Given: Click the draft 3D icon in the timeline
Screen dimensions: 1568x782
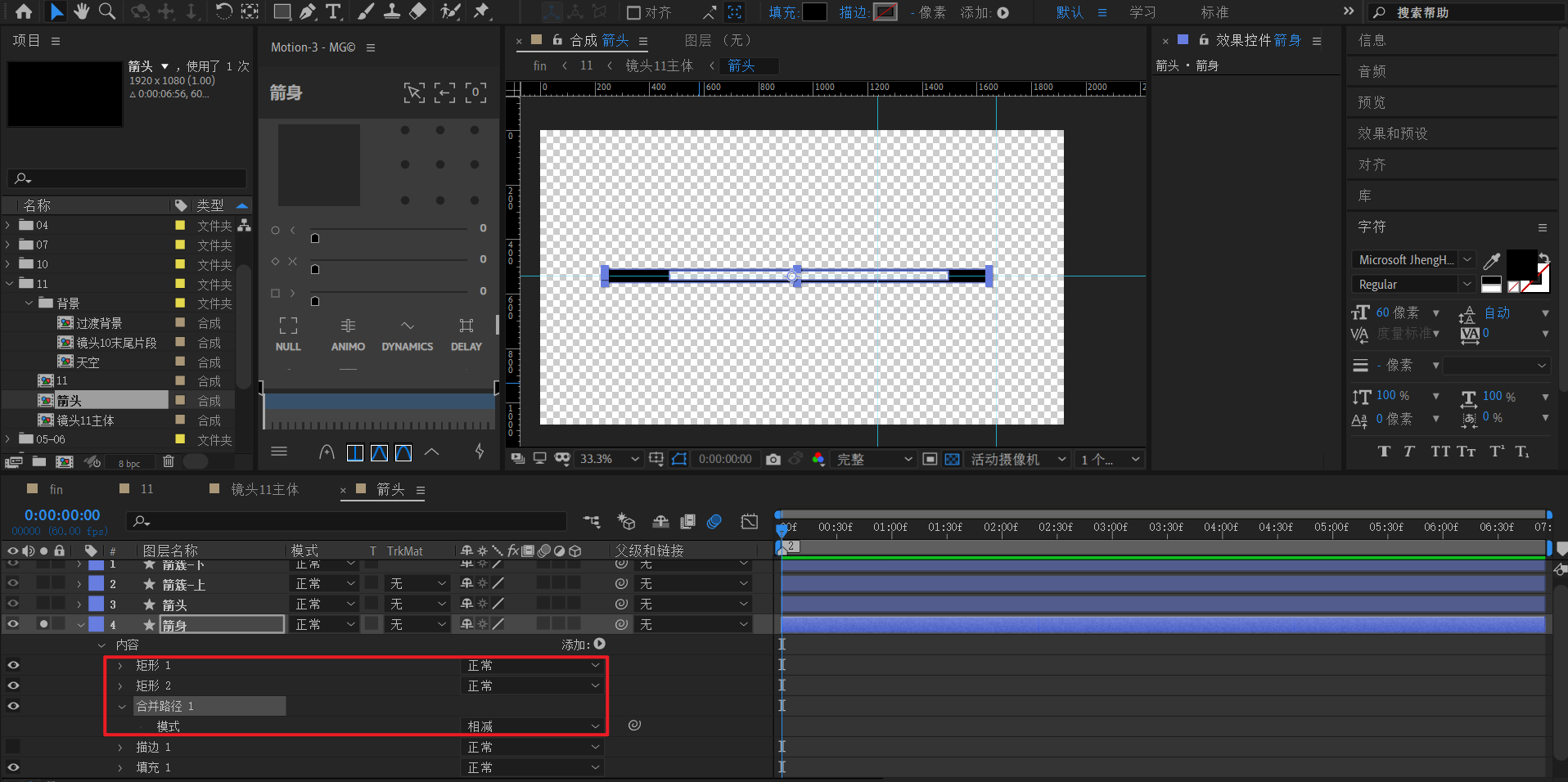Looking at the screenshot, I should (626, 521).
